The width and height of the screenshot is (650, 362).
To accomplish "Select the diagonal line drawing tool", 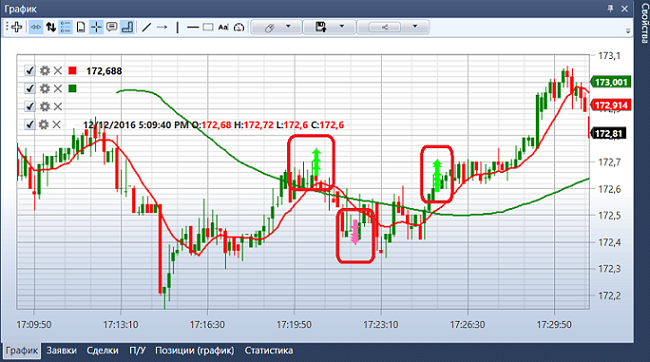I will 146,27.
